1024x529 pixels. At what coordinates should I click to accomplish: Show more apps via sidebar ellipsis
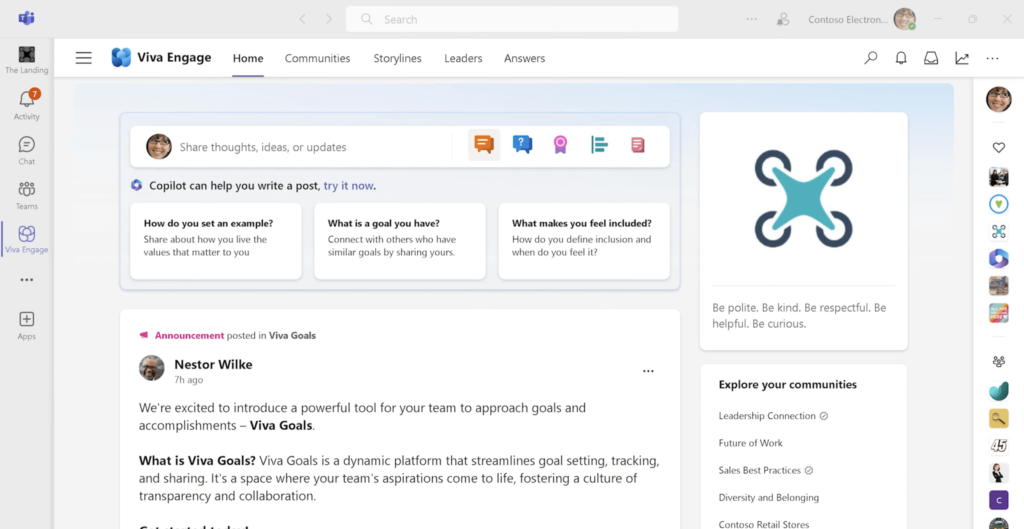(x=27, y=280)
